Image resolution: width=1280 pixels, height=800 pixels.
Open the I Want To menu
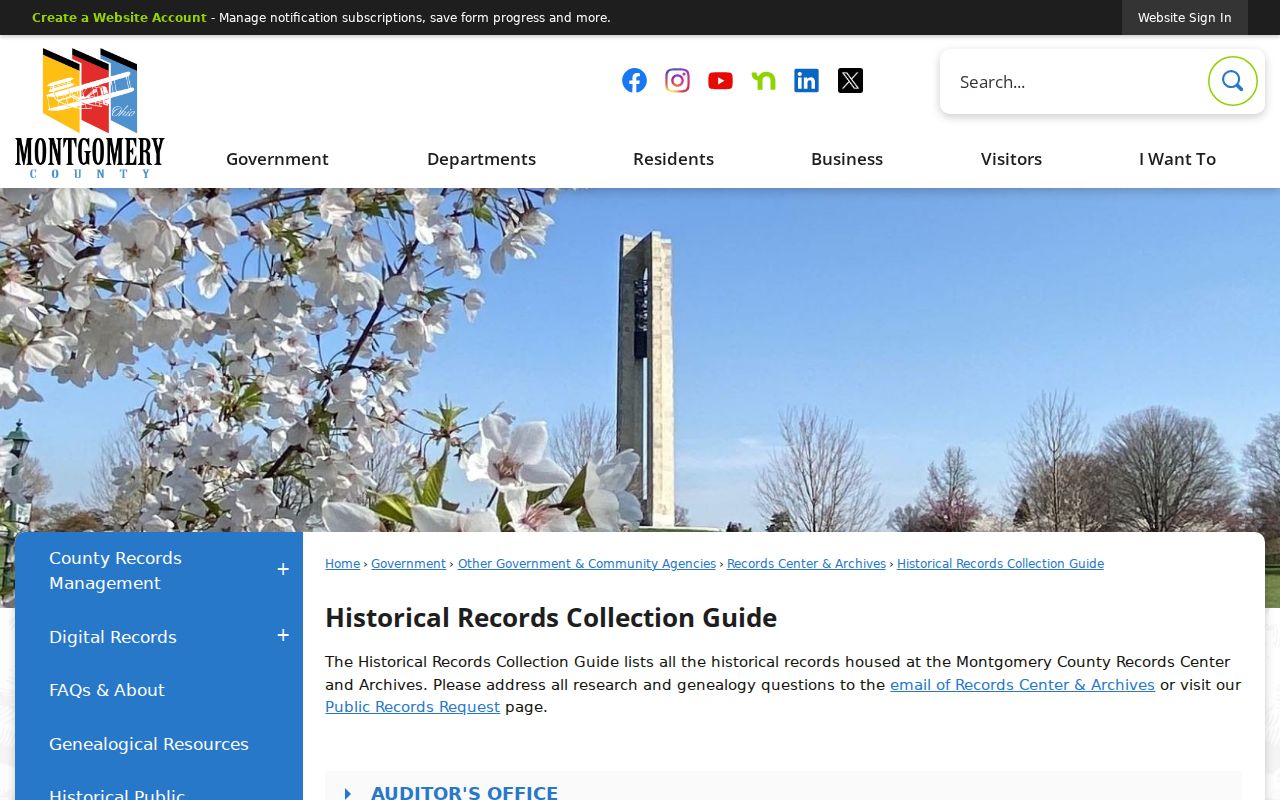click(x=1177, y=159)
